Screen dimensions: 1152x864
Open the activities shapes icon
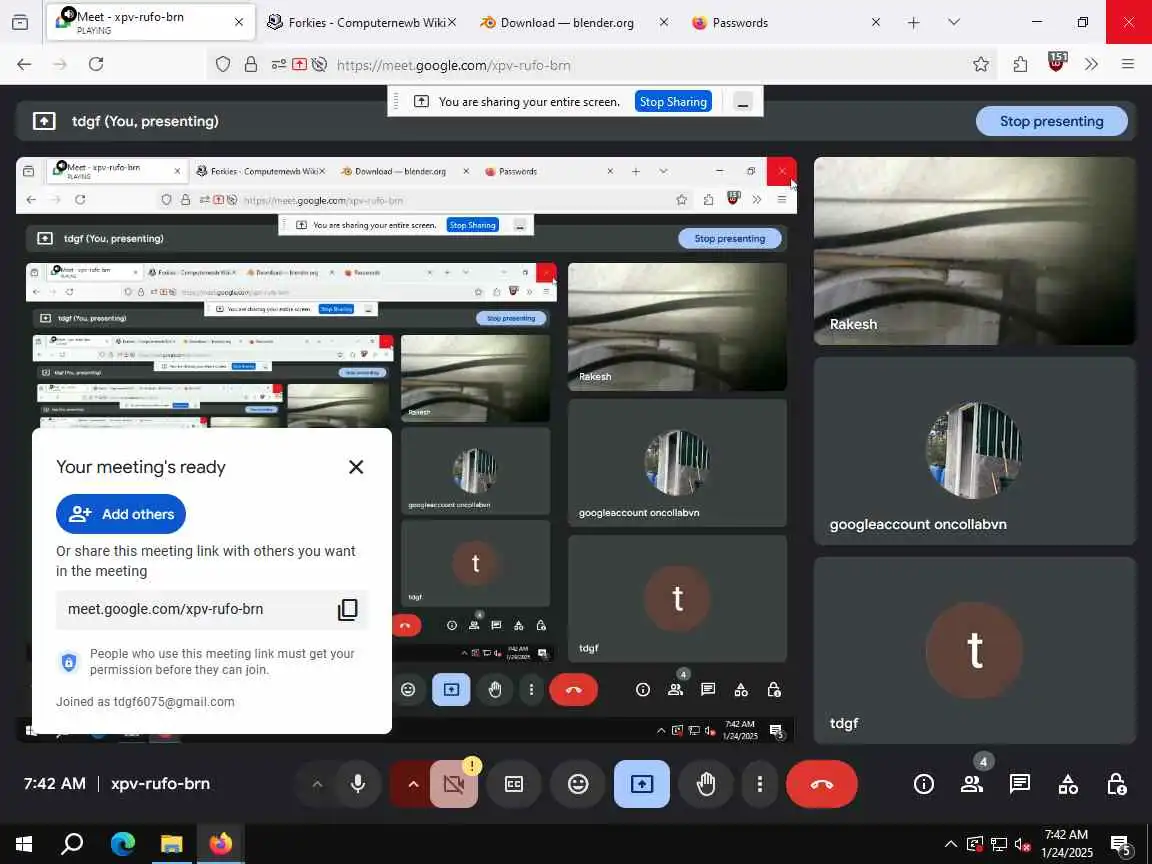pyautogui.click(x=1068, y=784)
